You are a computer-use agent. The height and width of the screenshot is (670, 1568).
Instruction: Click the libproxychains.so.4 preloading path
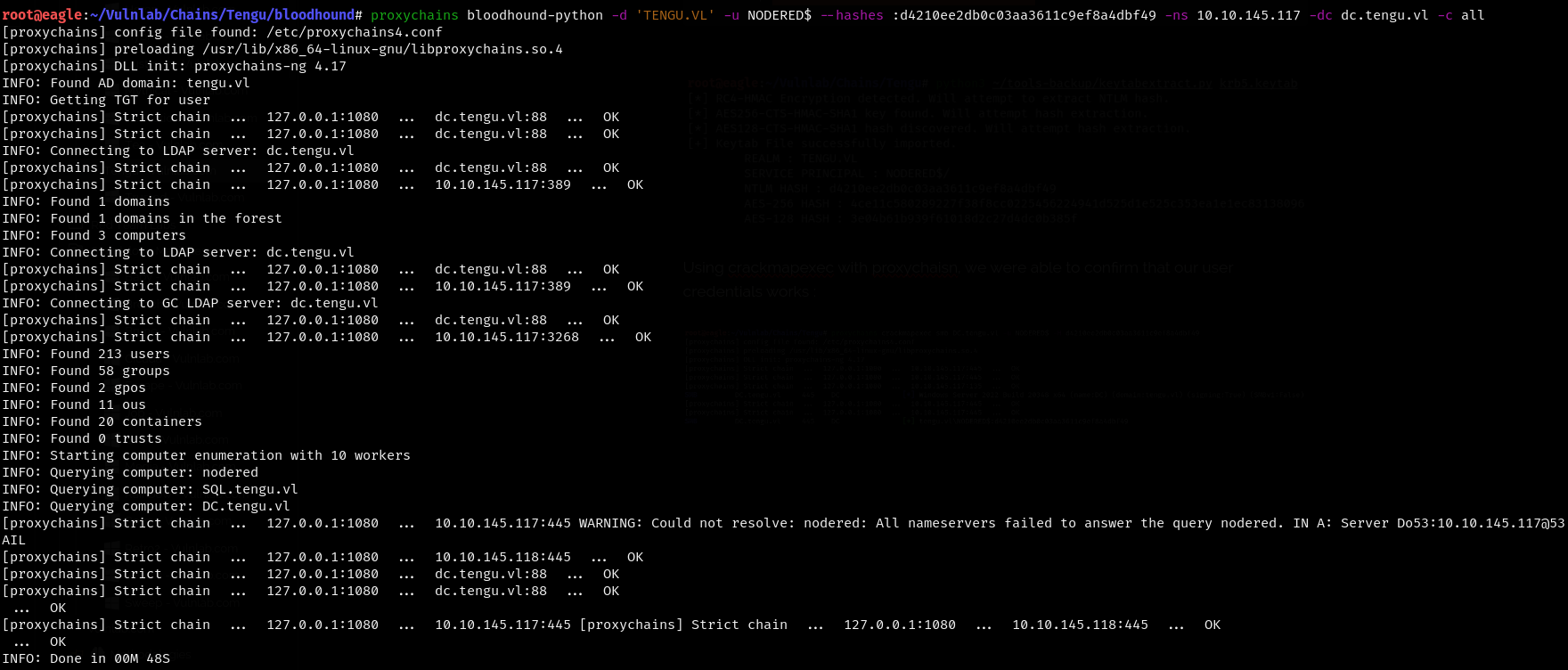point(382,49)
